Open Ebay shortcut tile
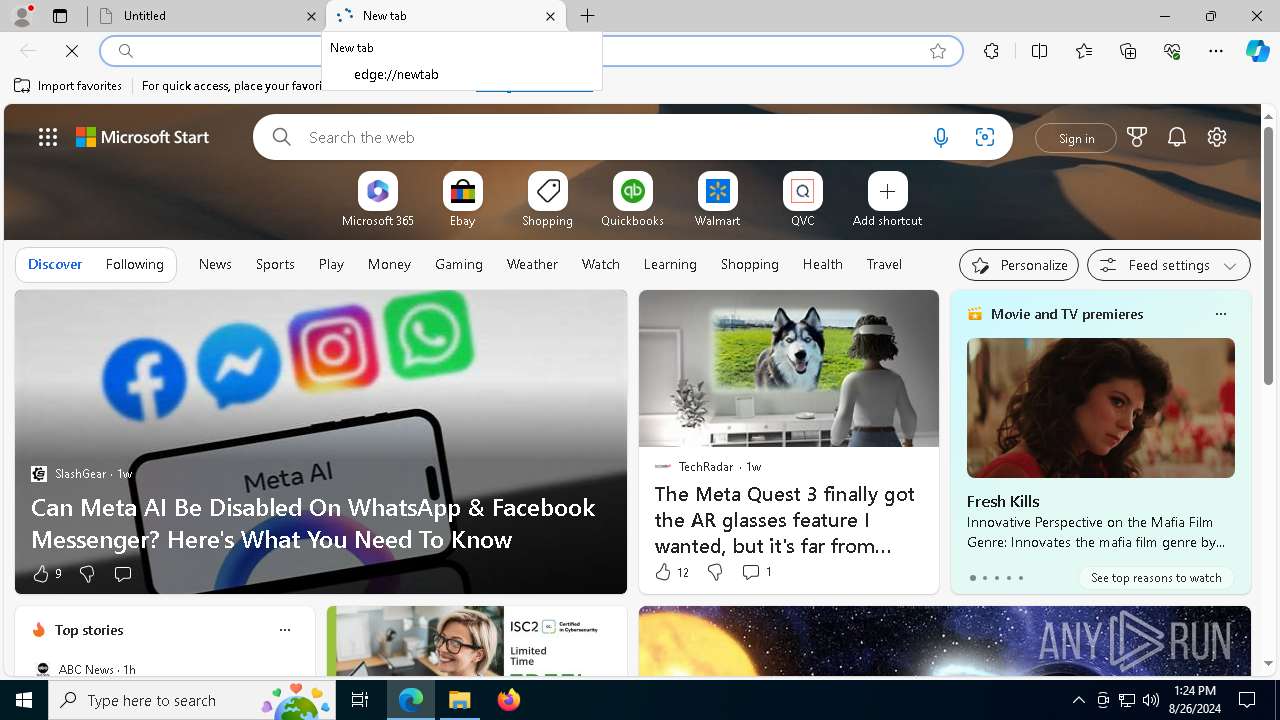The height and width of the screenshot is (720, 1280). [x=463, y=200]
